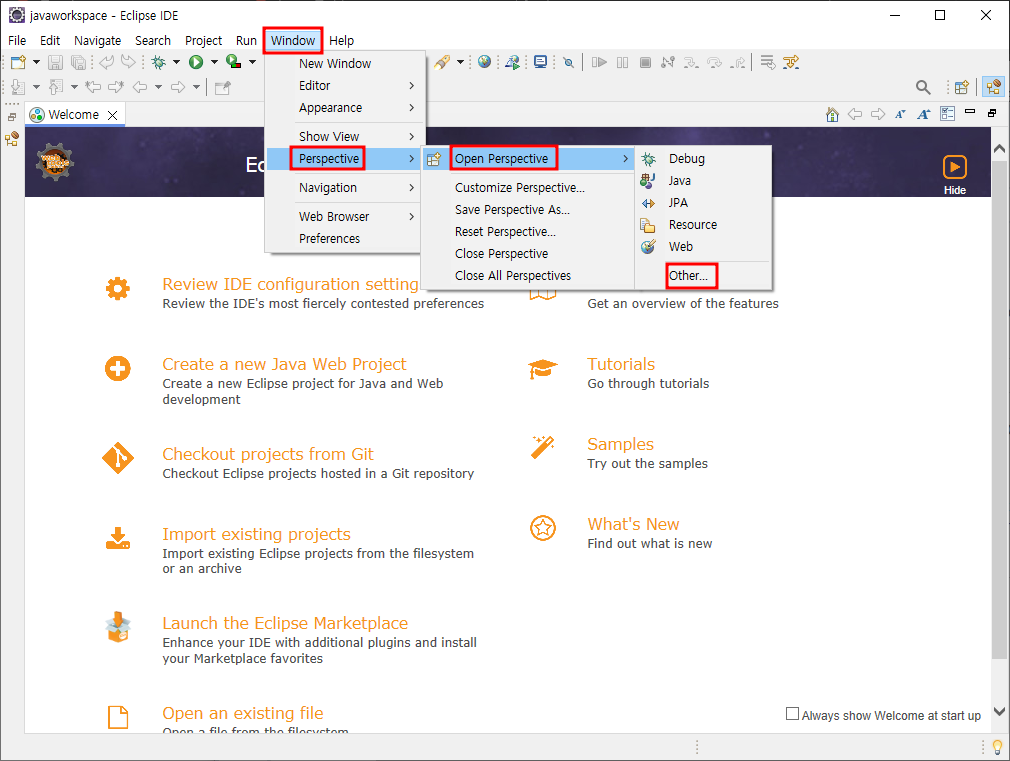1010x761 pixels.
Task: Expand the Show View submenu arrow
Action: [411, 137]
